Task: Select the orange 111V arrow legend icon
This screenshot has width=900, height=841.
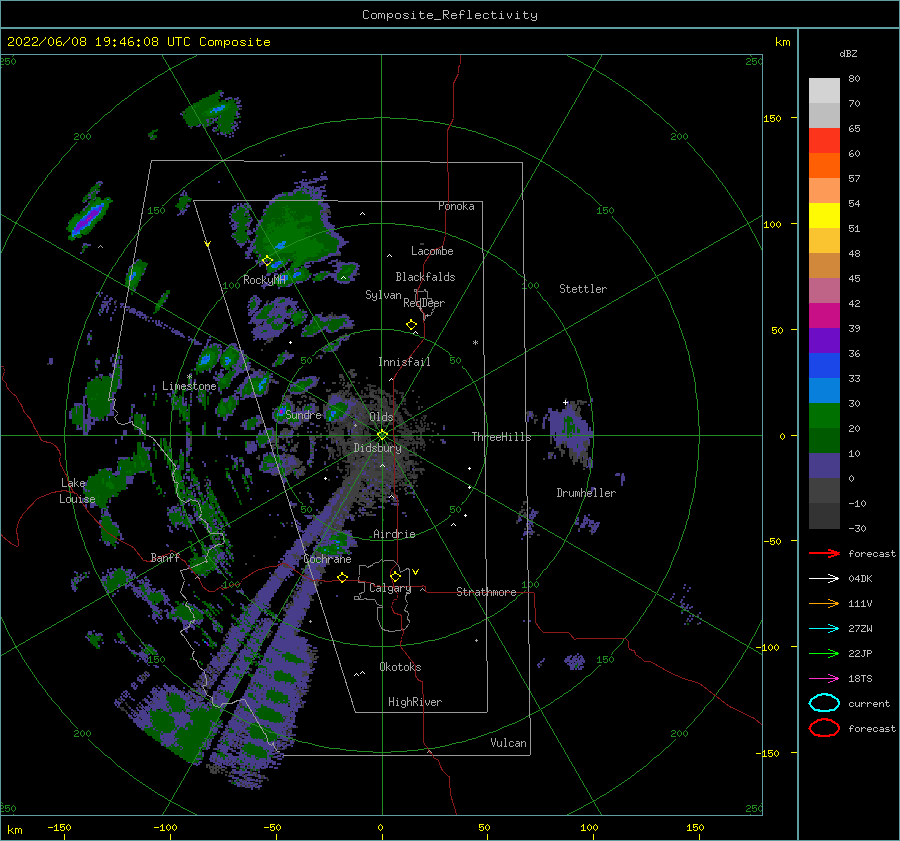Action: (824, 603)
